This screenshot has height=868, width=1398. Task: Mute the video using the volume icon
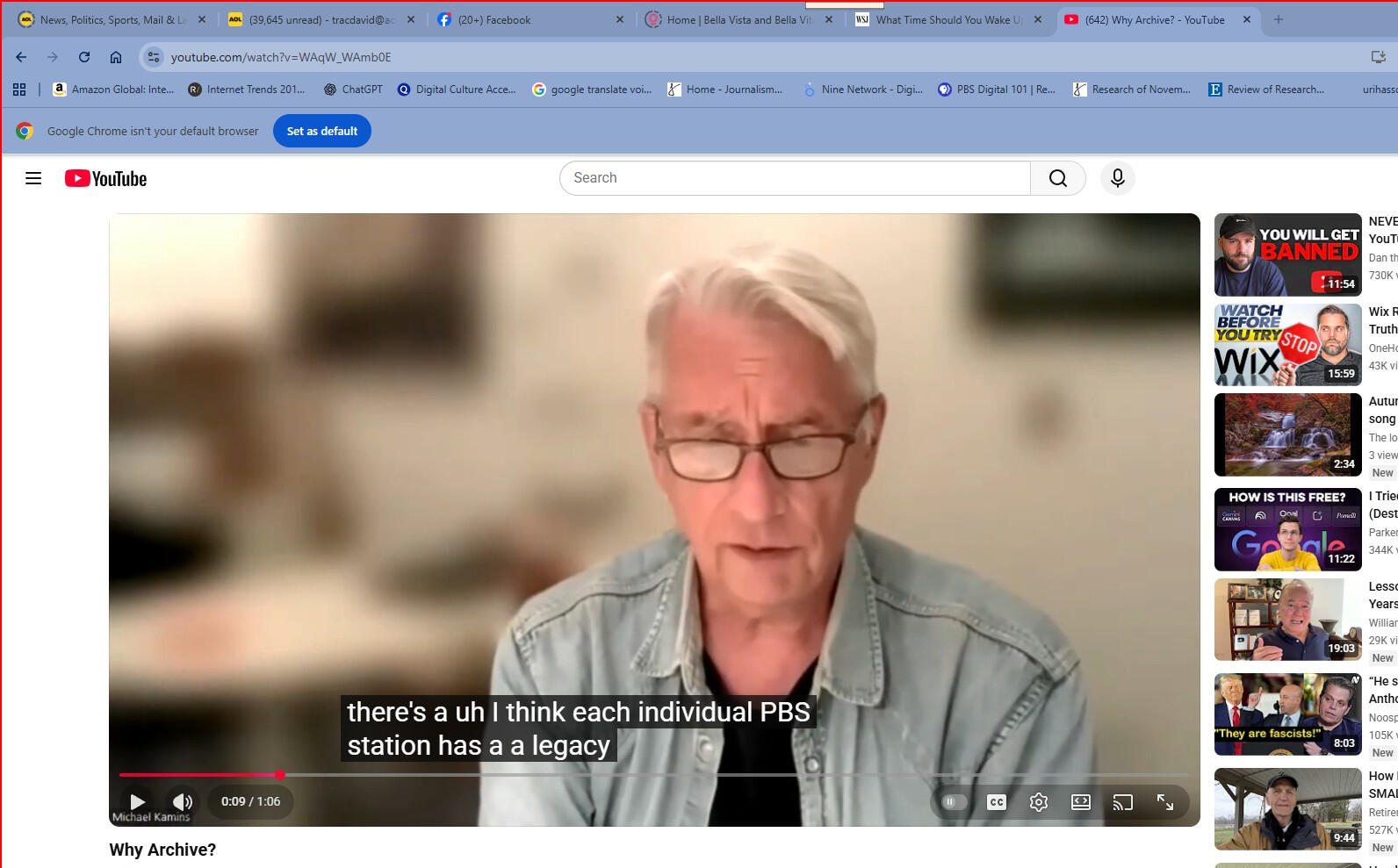[183, 801]
